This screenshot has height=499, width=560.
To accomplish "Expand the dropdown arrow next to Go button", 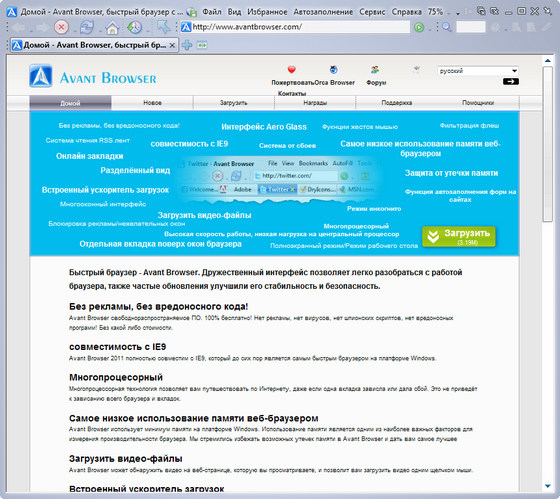I will (x=430, y=30).
